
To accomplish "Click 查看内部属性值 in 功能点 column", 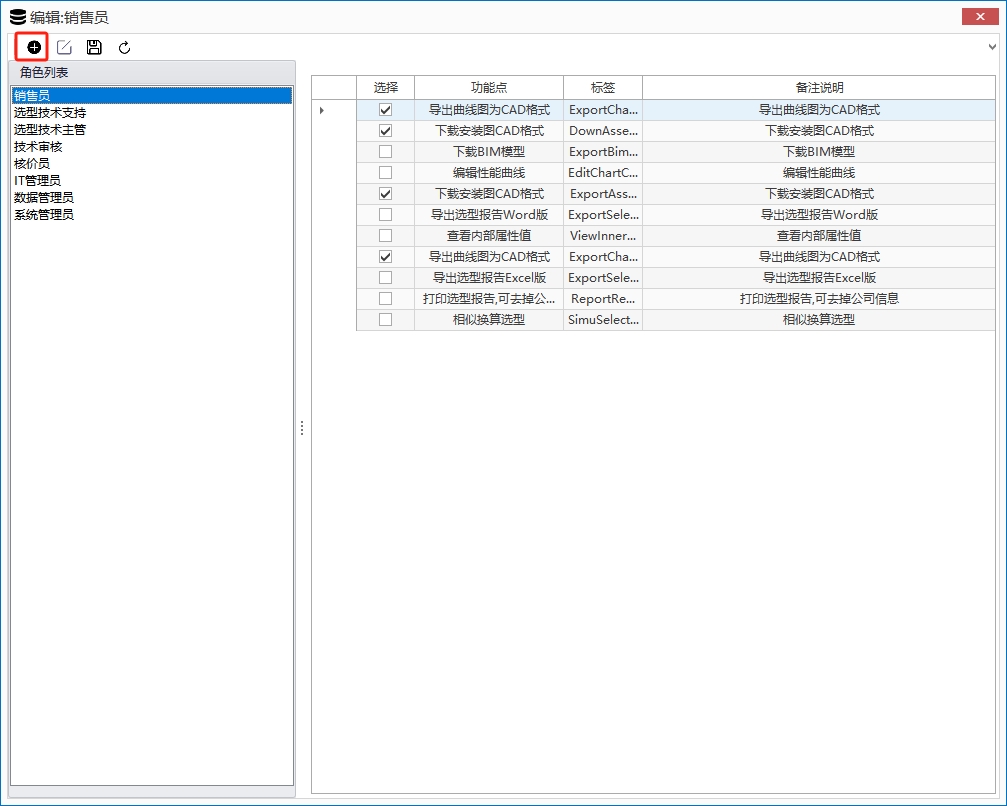I will [489, 236].
